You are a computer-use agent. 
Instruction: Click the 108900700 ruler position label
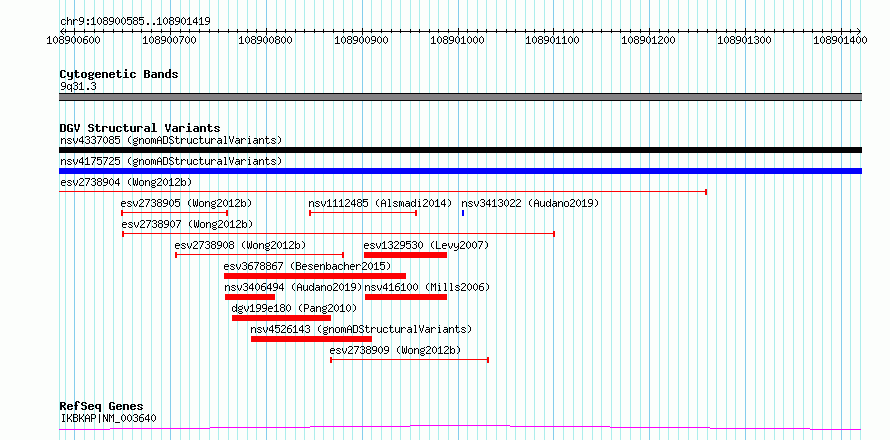170,40
